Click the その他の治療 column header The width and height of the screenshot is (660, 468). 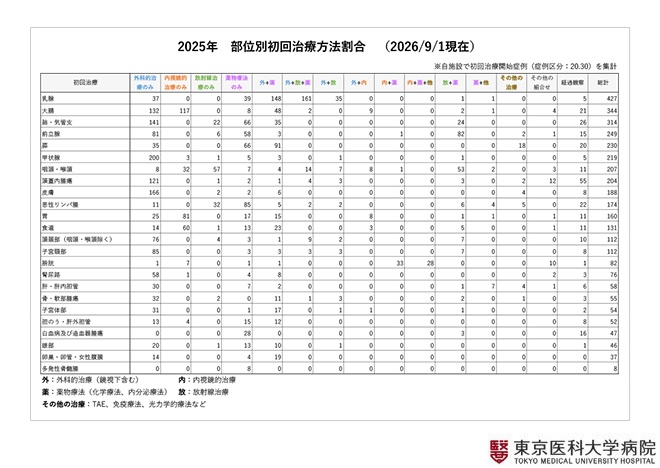point(511,82)
